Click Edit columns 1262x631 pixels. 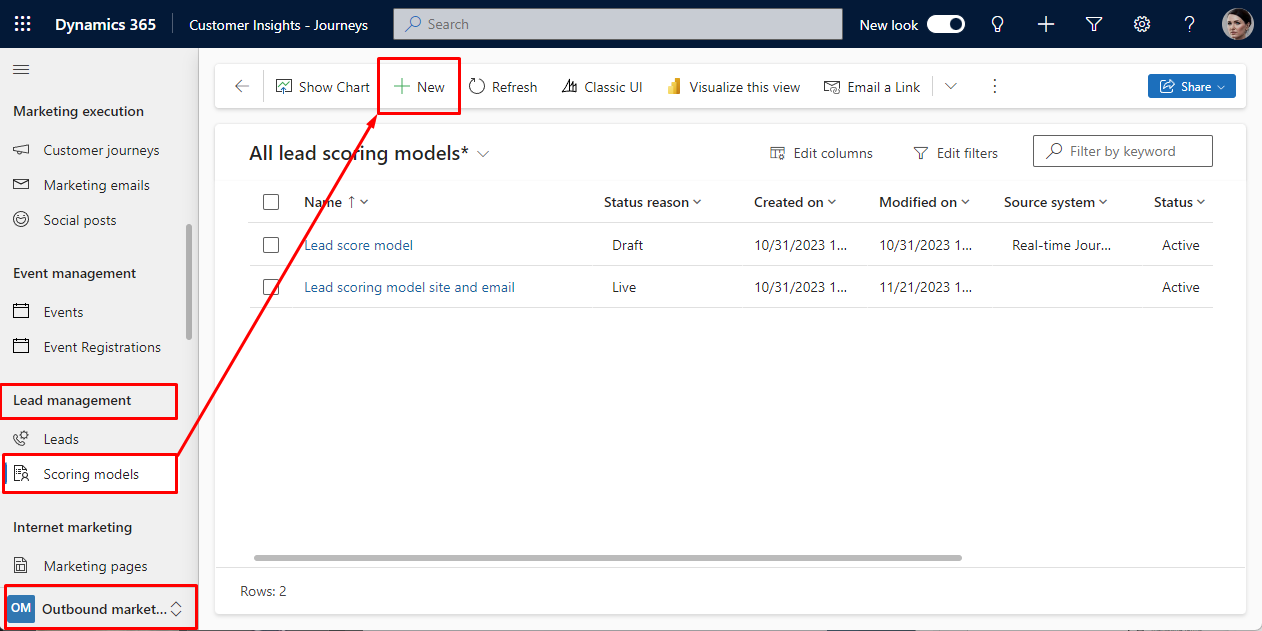click(822, 153)
